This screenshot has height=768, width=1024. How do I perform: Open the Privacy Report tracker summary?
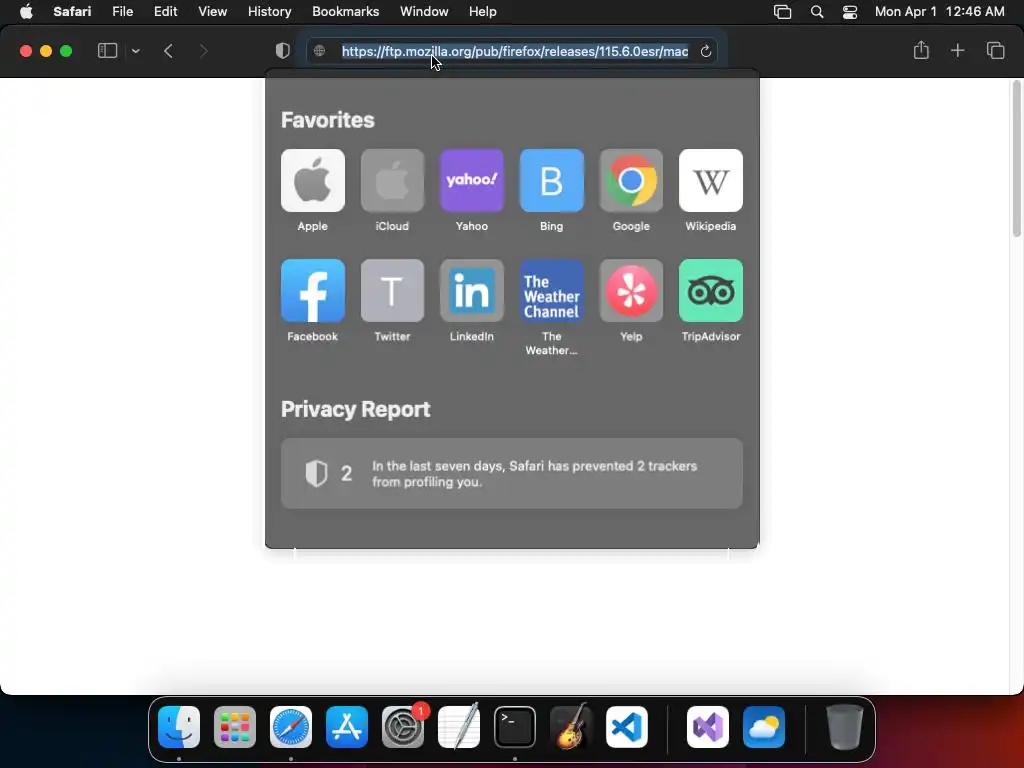512,473
